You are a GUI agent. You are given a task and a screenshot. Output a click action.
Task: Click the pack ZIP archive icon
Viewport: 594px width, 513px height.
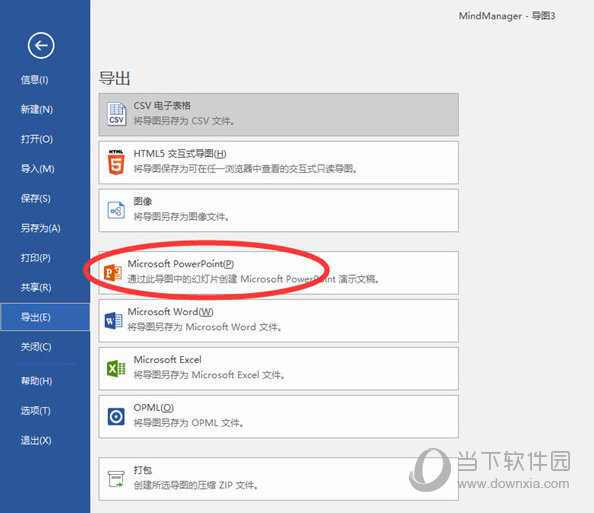(116, 479)
